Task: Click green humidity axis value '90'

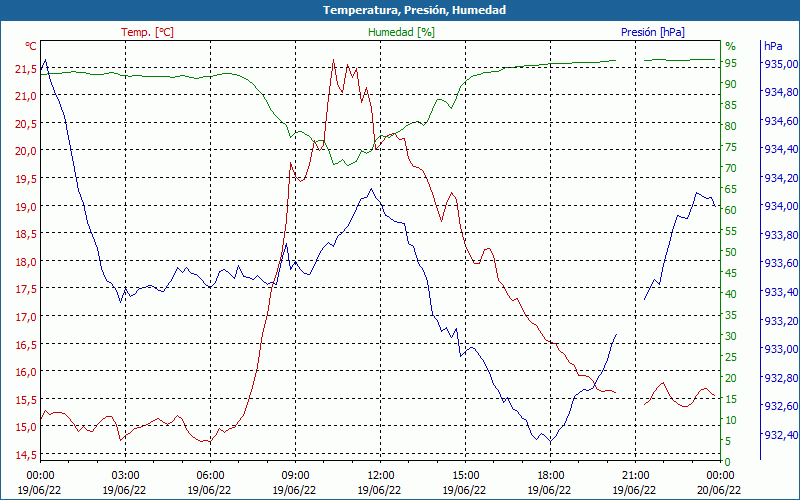Action: 731,84
